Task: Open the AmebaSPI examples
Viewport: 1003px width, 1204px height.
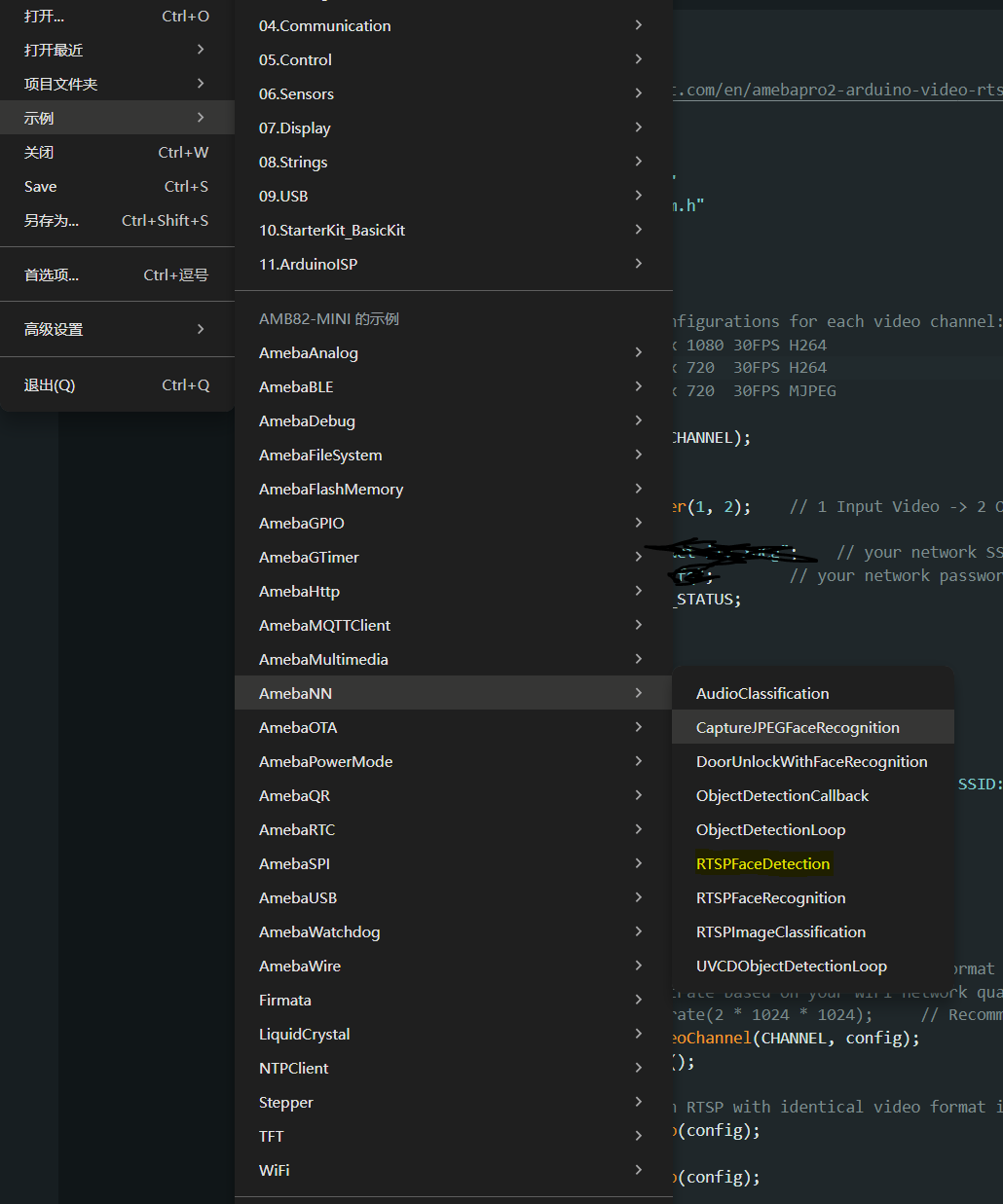Action: pos(454,863)
